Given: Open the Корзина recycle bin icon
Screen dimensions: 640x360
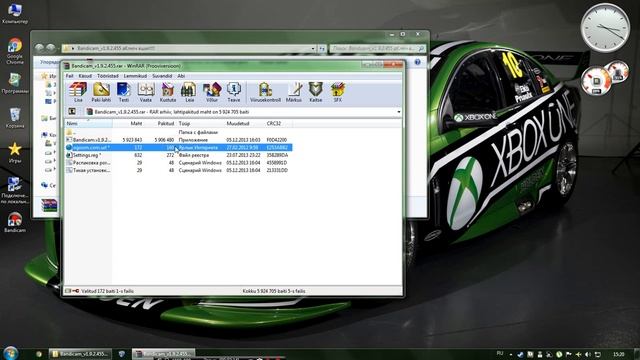Looking at the screenshot, I should click(x=15, y=118).
